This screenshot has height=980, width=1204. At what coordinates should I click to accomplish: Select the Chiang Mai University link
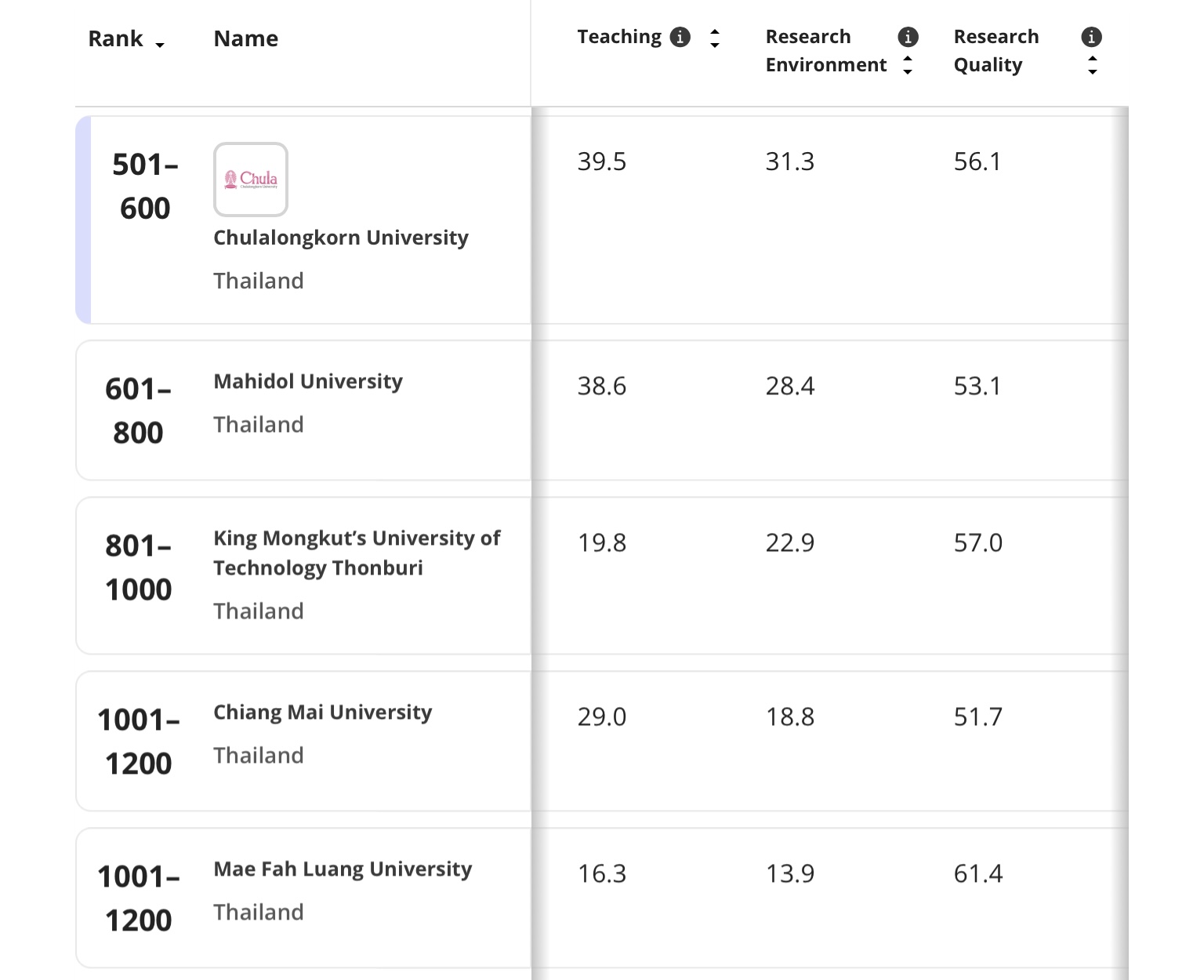click(322, 713)
